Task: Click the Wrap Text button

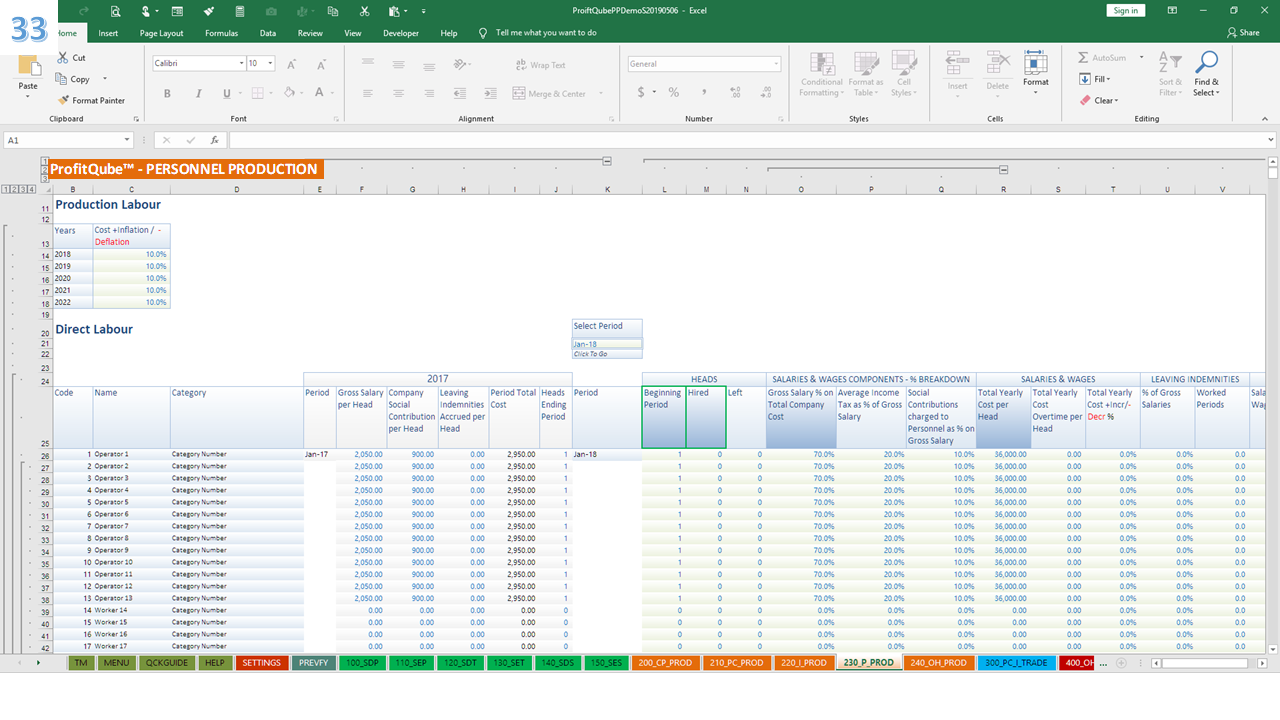Action: point(540,65)
